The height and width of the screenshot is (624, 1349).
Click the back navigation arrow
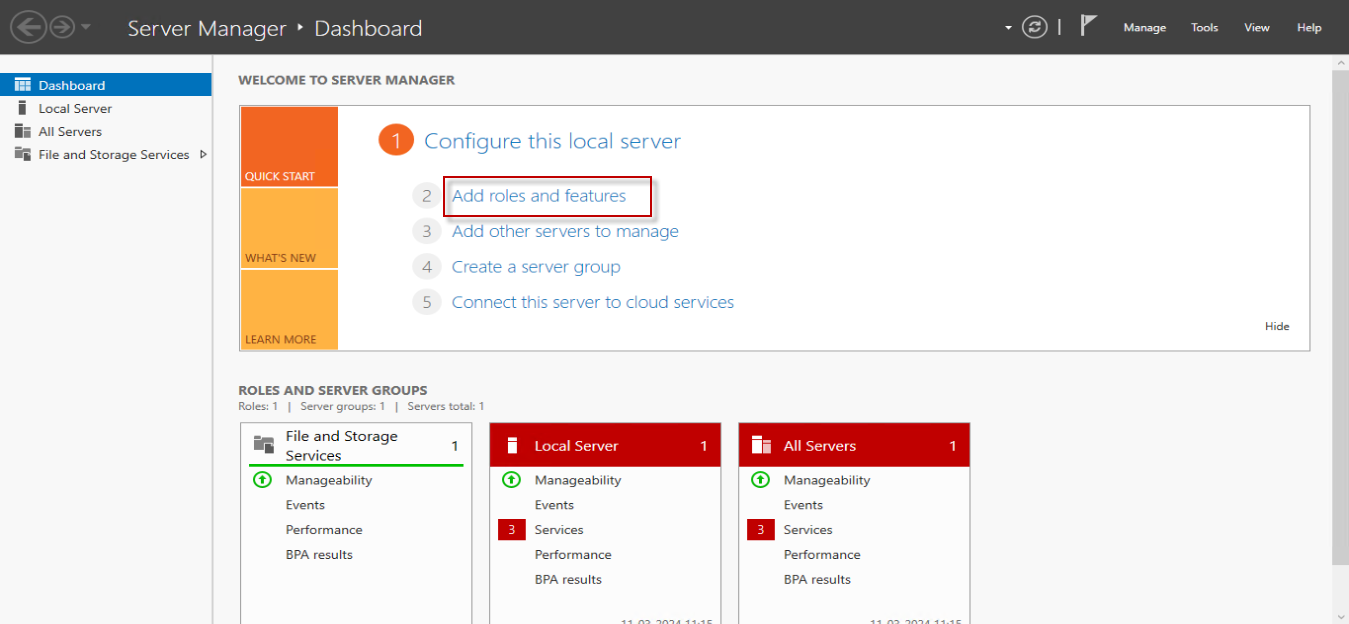[x=28, y=28]
